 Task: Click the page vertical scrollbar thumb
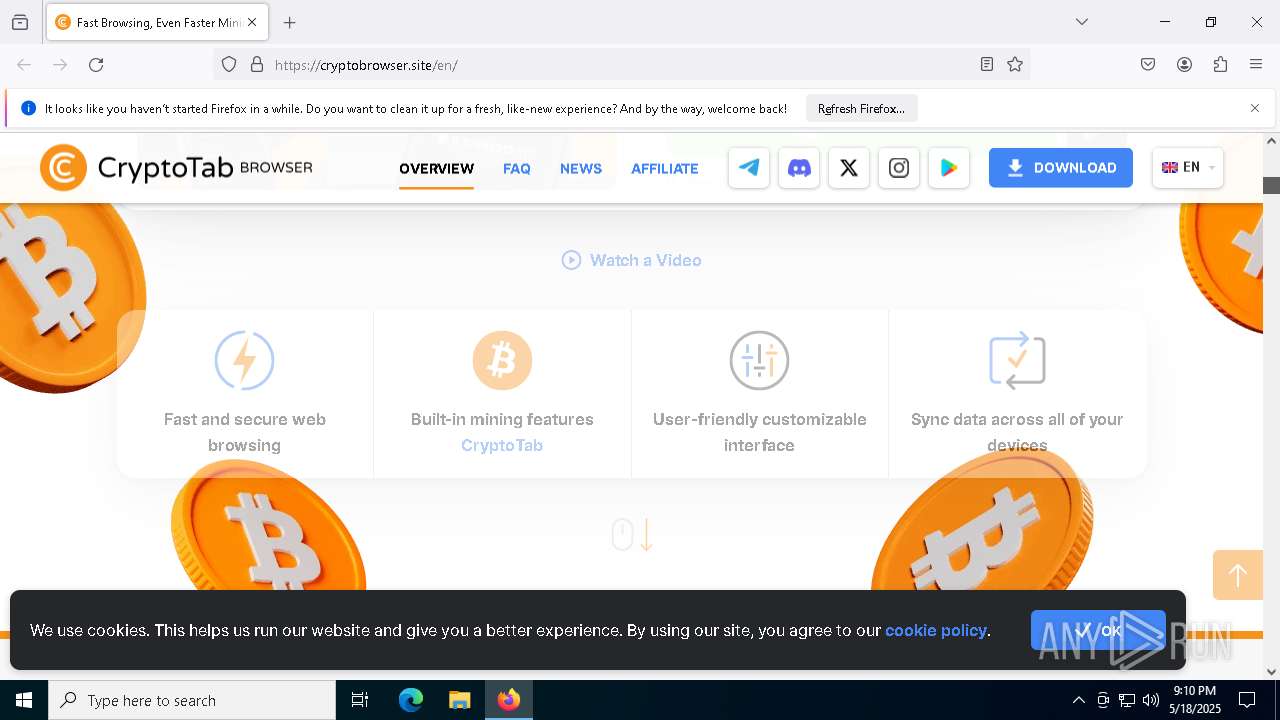(x=1272, y=185)
